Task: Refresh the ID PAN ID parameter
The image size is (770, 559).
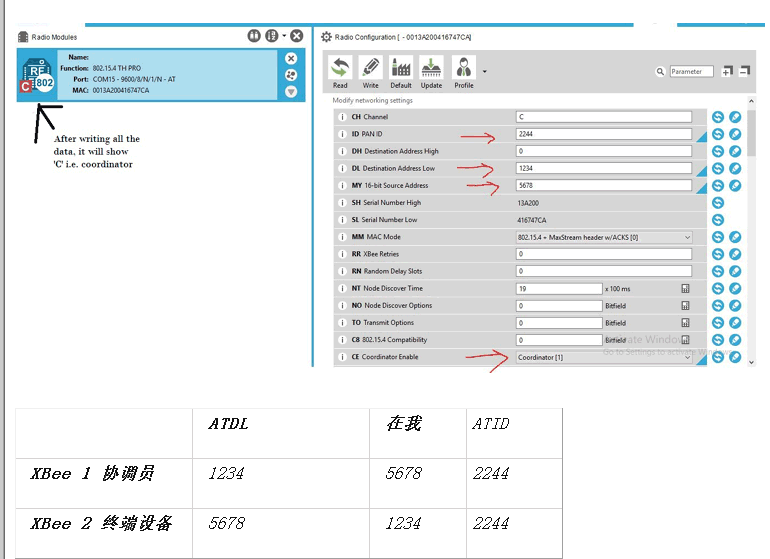Action: click(x=718, y=134)
